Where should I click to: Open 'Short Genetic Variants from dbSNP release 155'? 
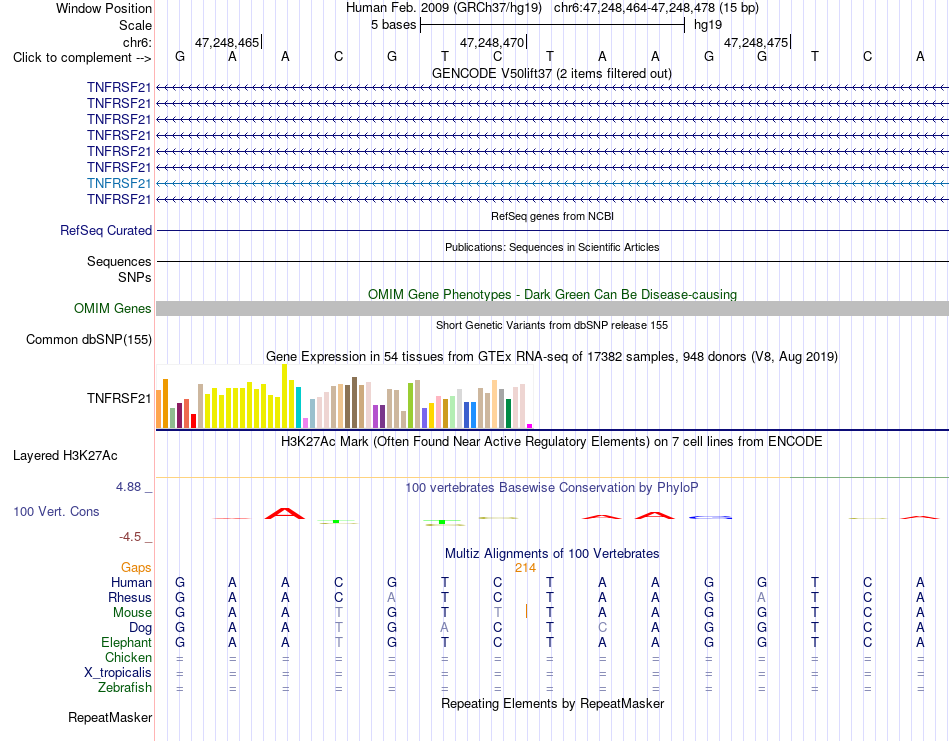pos(552,325)
